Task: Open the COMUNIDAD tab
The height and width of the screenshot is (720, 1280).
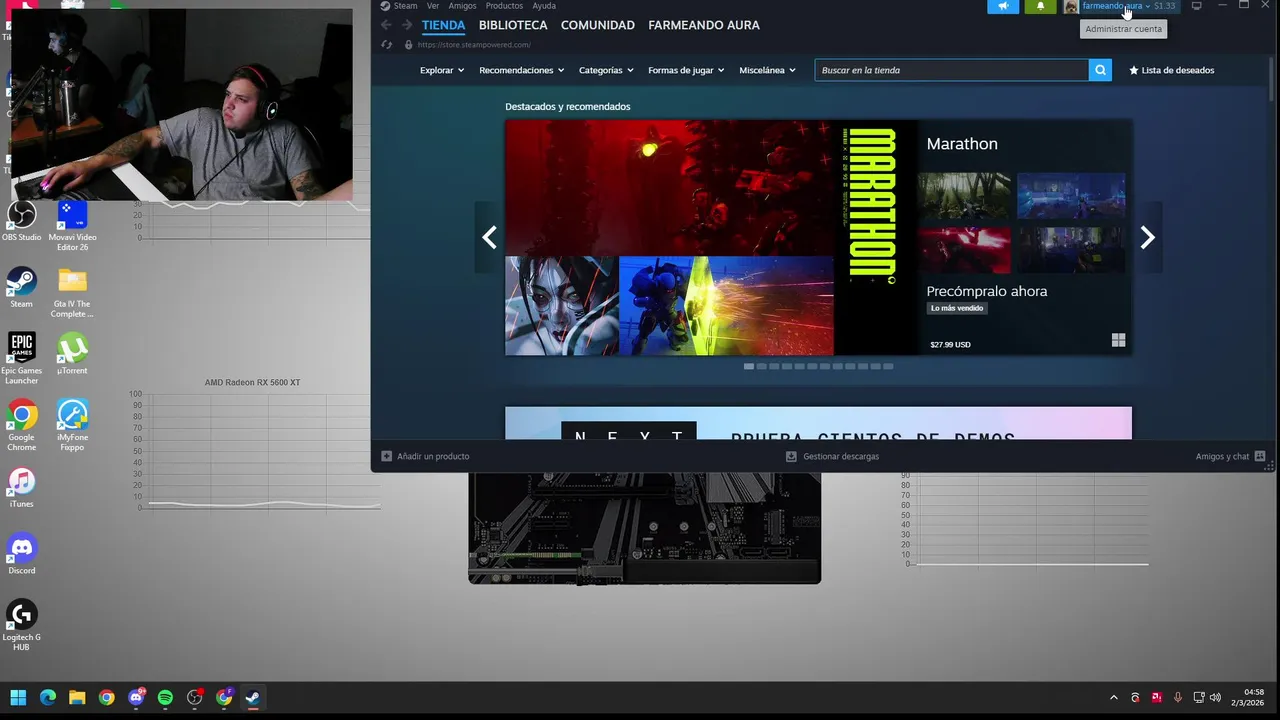Action: tap(598, 25)
